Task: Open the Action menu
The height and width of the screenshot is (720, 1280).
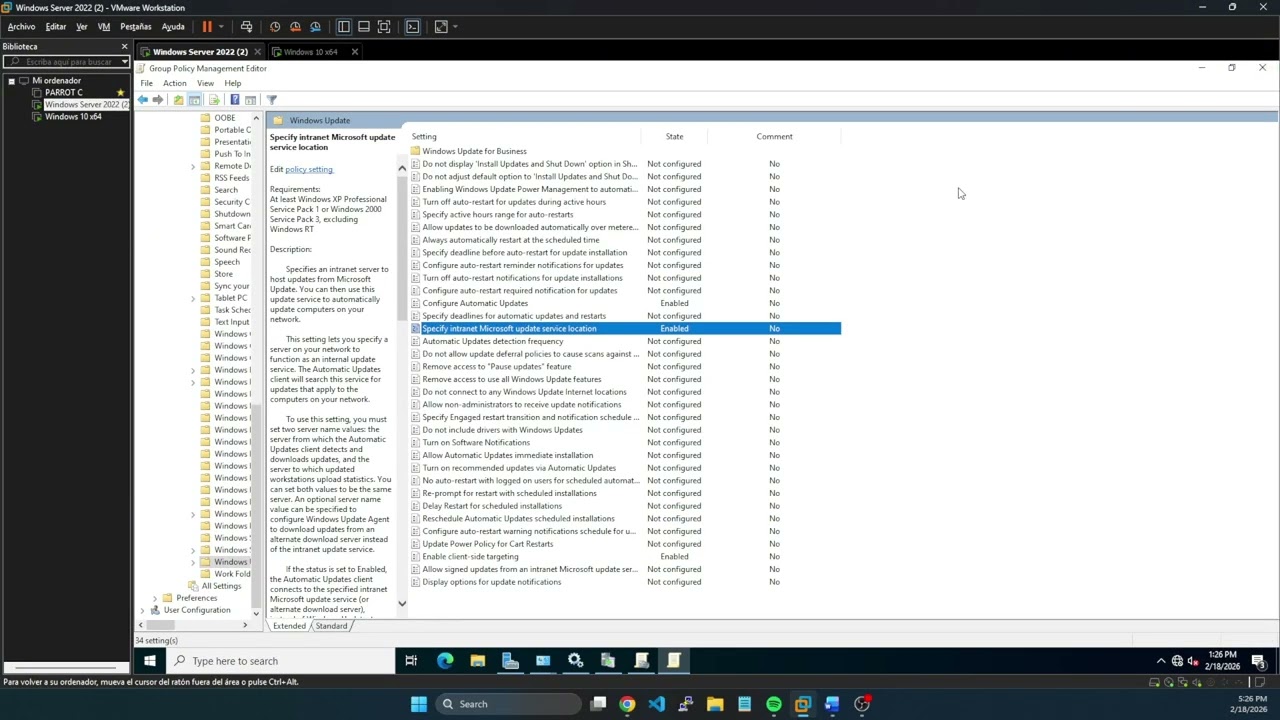Action: pyautogui.click(x=174, y=83)
